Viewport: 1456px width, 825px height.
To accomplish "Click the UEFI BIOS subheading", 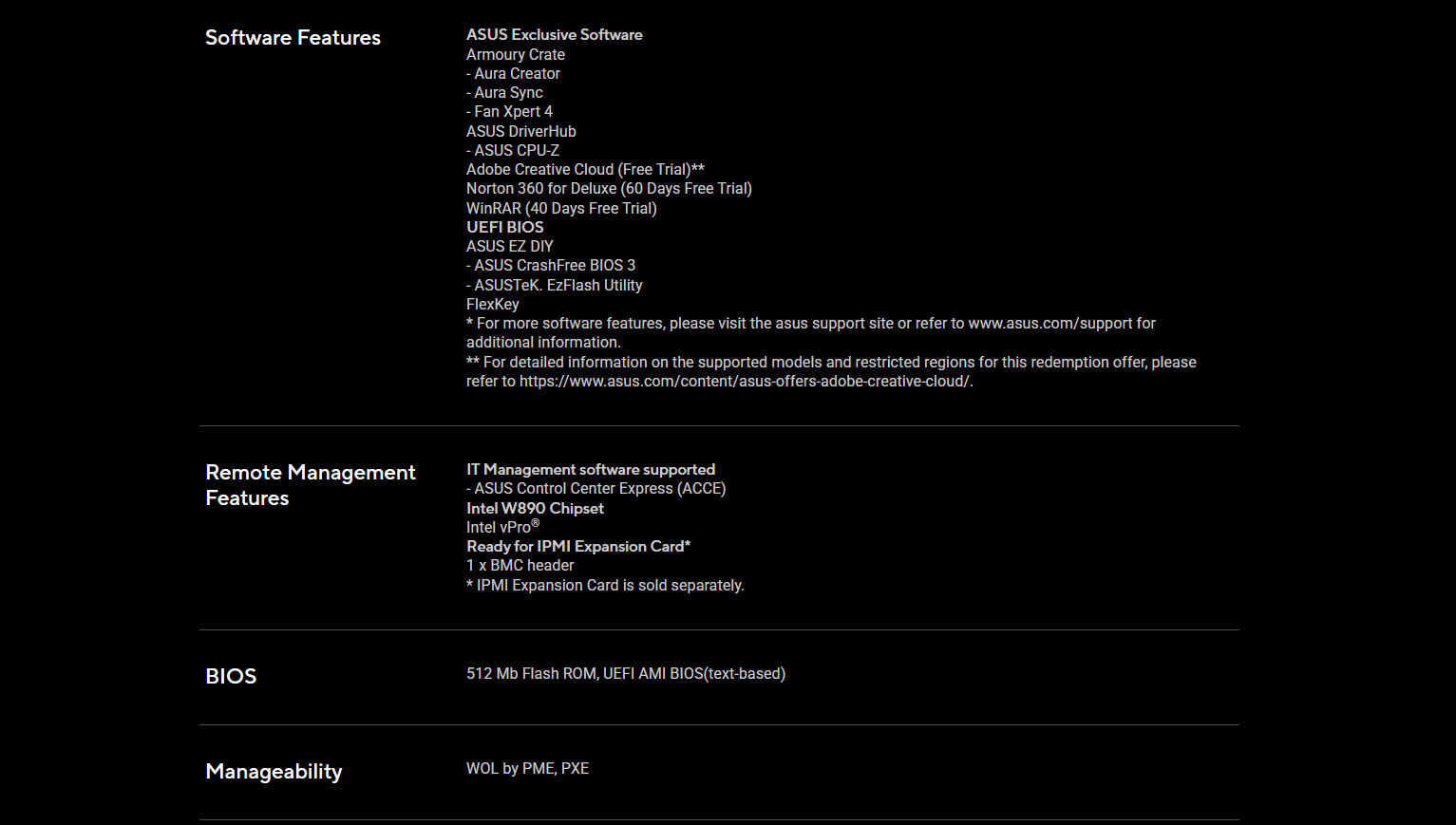I will [505, 228].
